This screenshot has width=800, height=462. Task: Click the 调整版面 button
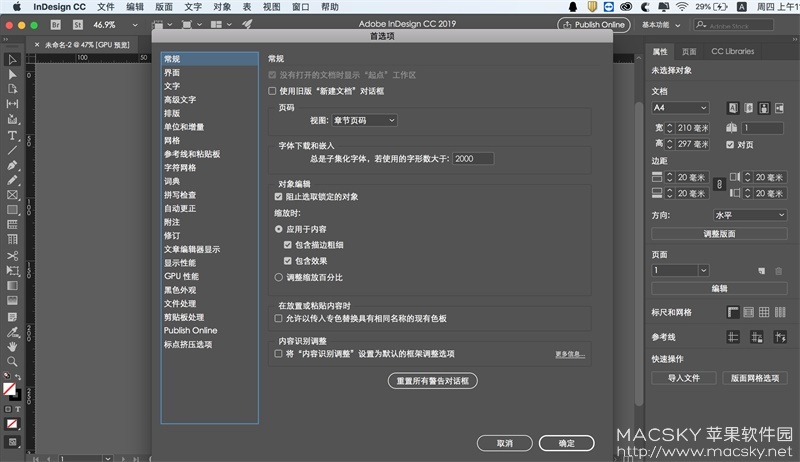click(719, 234)
